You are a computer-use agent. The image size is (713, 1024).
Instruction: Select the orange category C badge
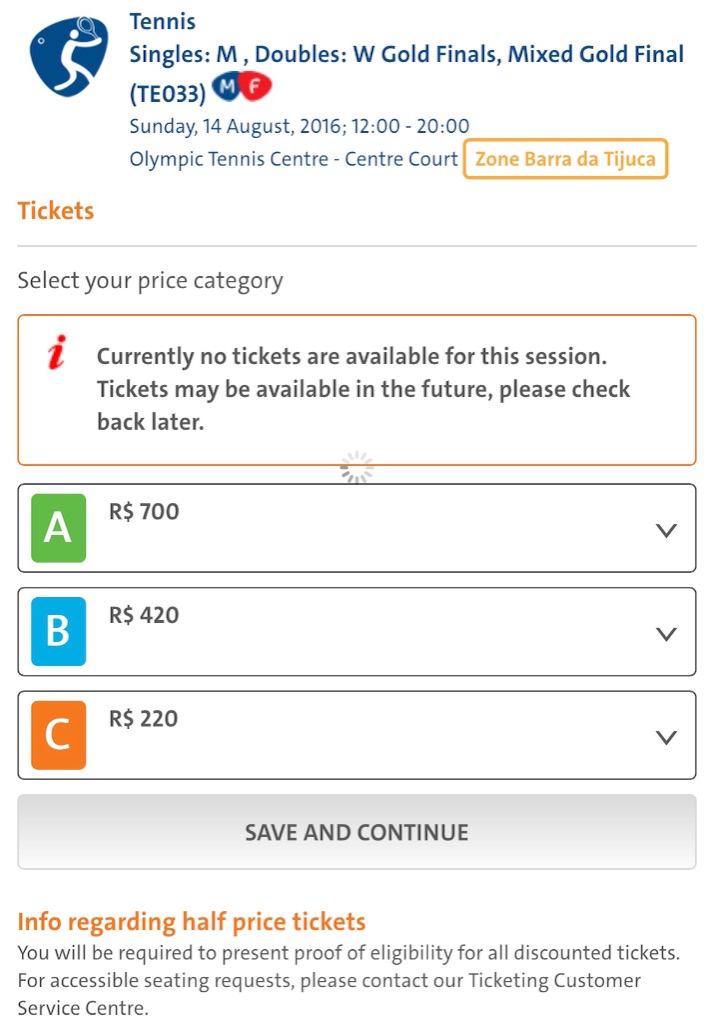point(59,735)
